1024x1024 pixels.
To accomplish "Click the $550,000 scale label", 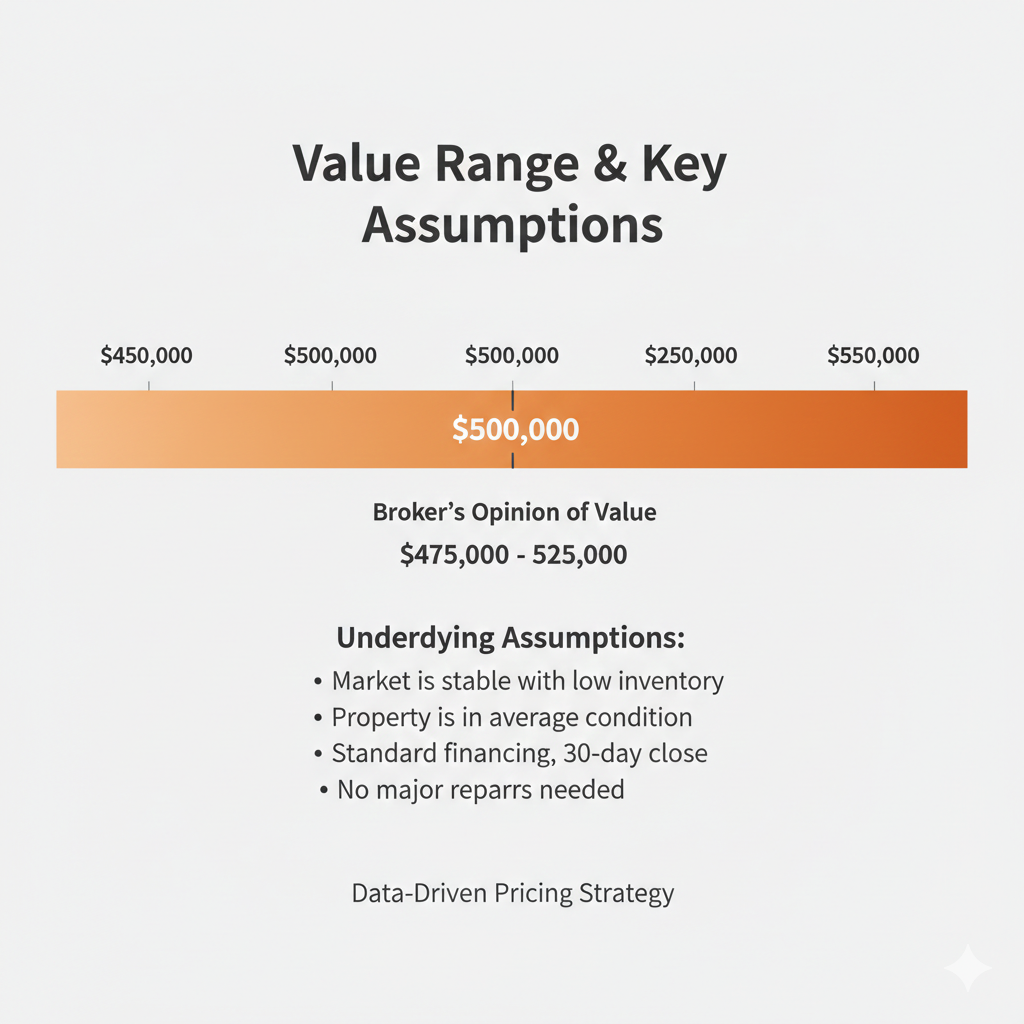I will point(873,355).
